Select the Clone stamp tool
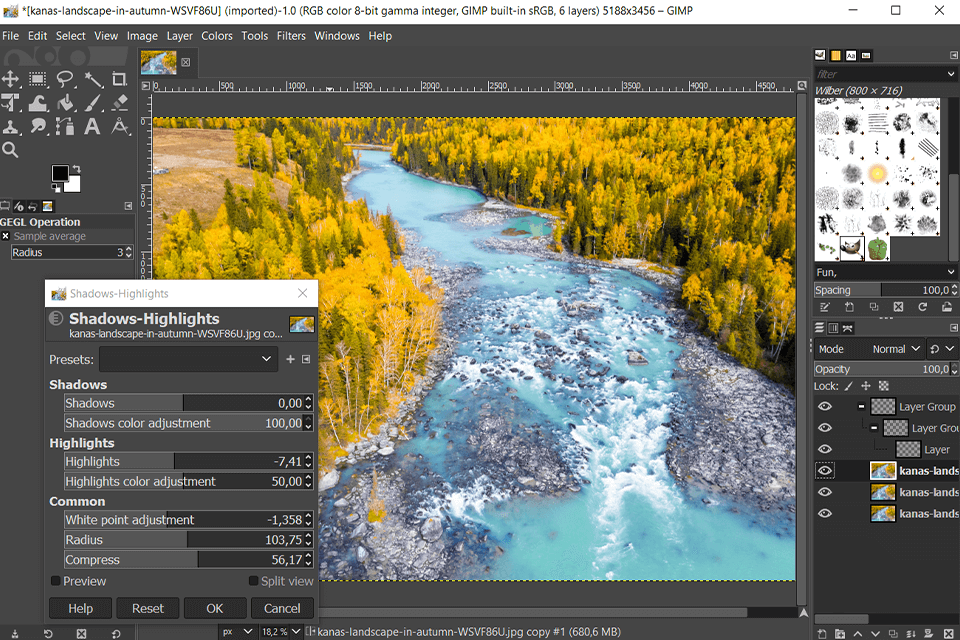The height and width of the screenshot is (640, 960). click(x=10, y=127)
